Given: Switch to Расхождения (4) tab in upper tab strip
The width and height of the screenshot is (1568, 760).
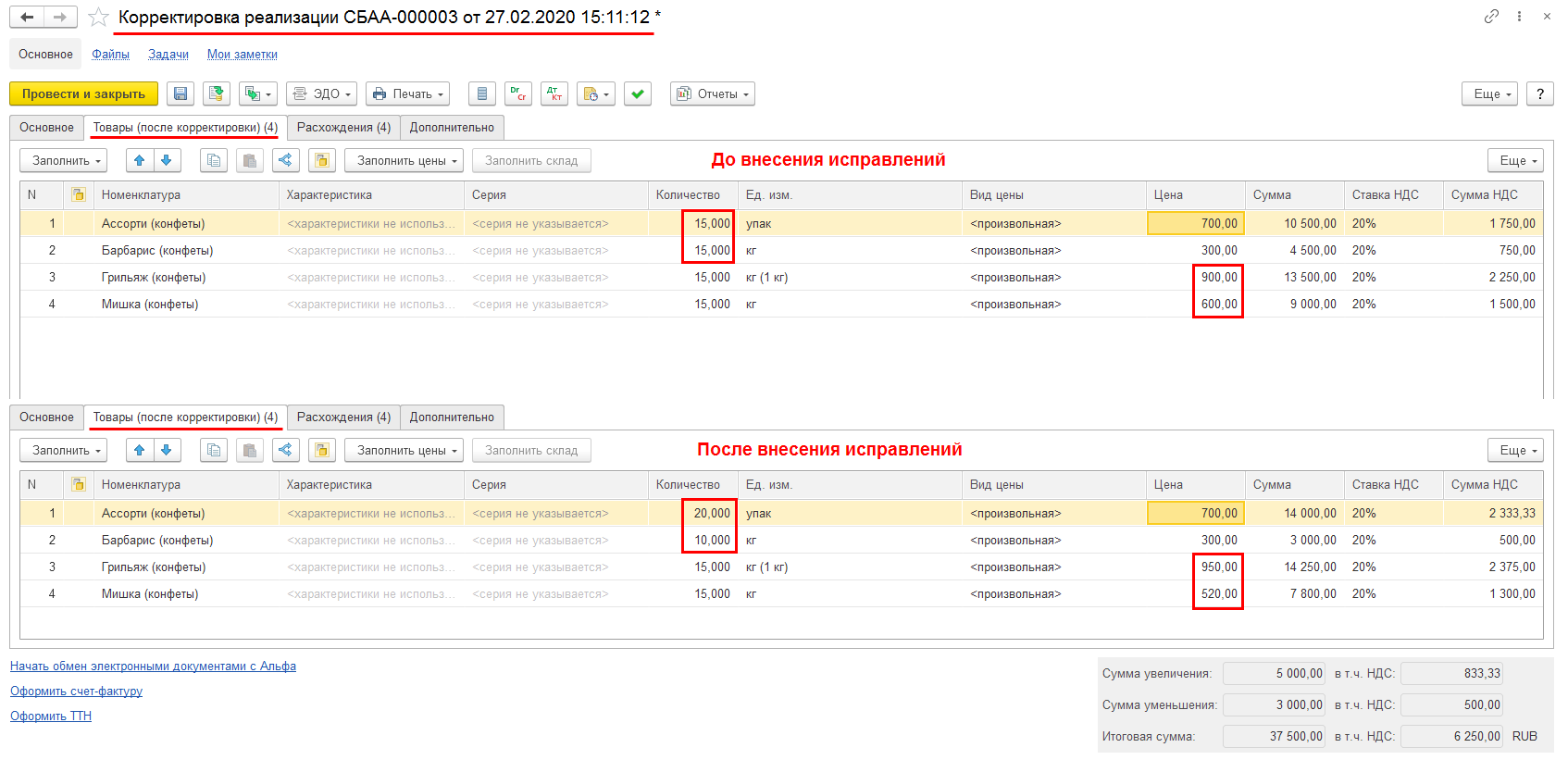Looking at the screenshot, I should point(343,127).
